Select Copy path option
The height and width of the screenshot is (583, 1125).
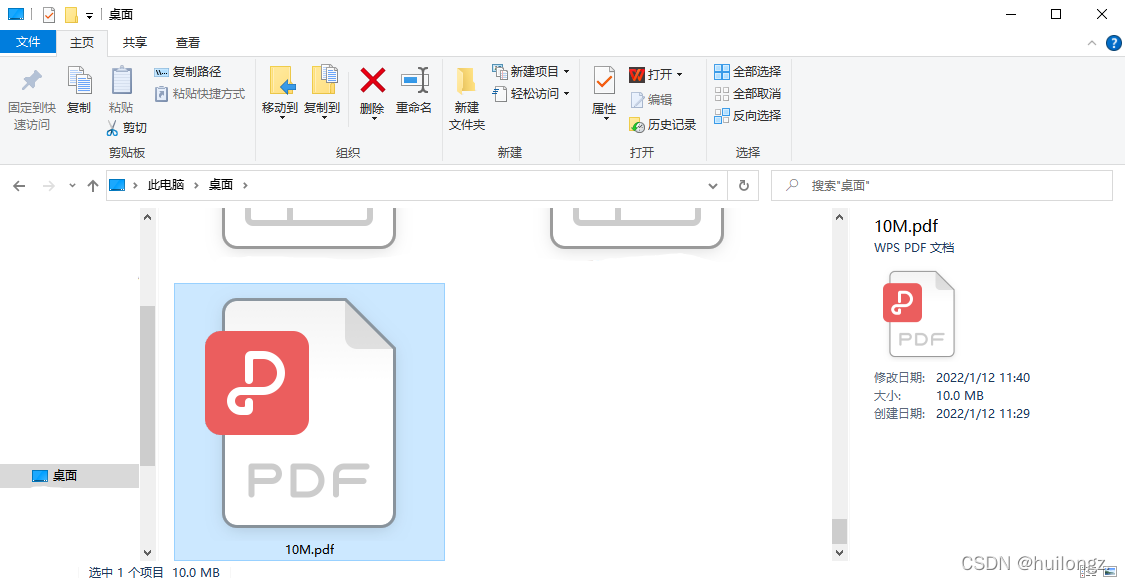(x=188, y=72)
